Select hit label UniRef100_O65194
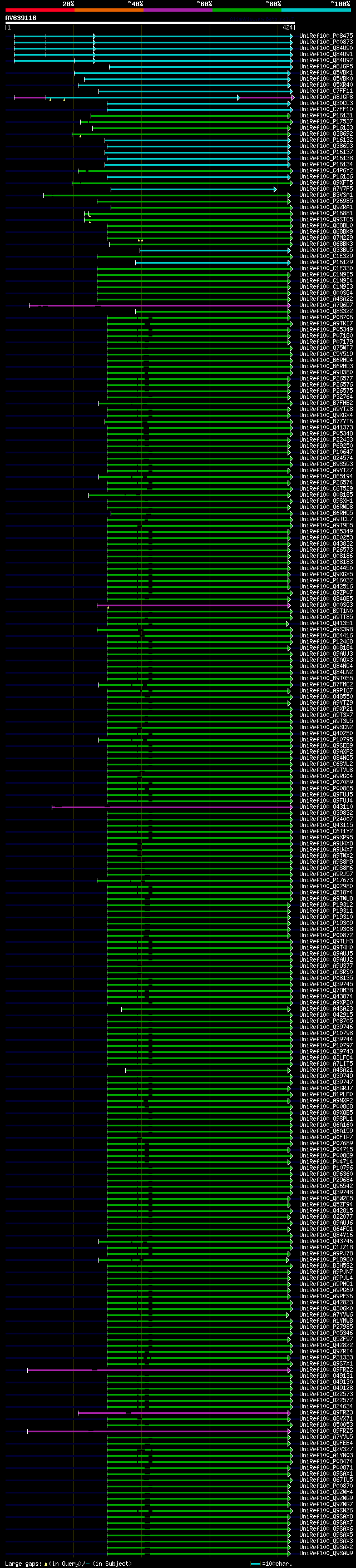Viewport: 356px width, 1568px height. (326, 477)
